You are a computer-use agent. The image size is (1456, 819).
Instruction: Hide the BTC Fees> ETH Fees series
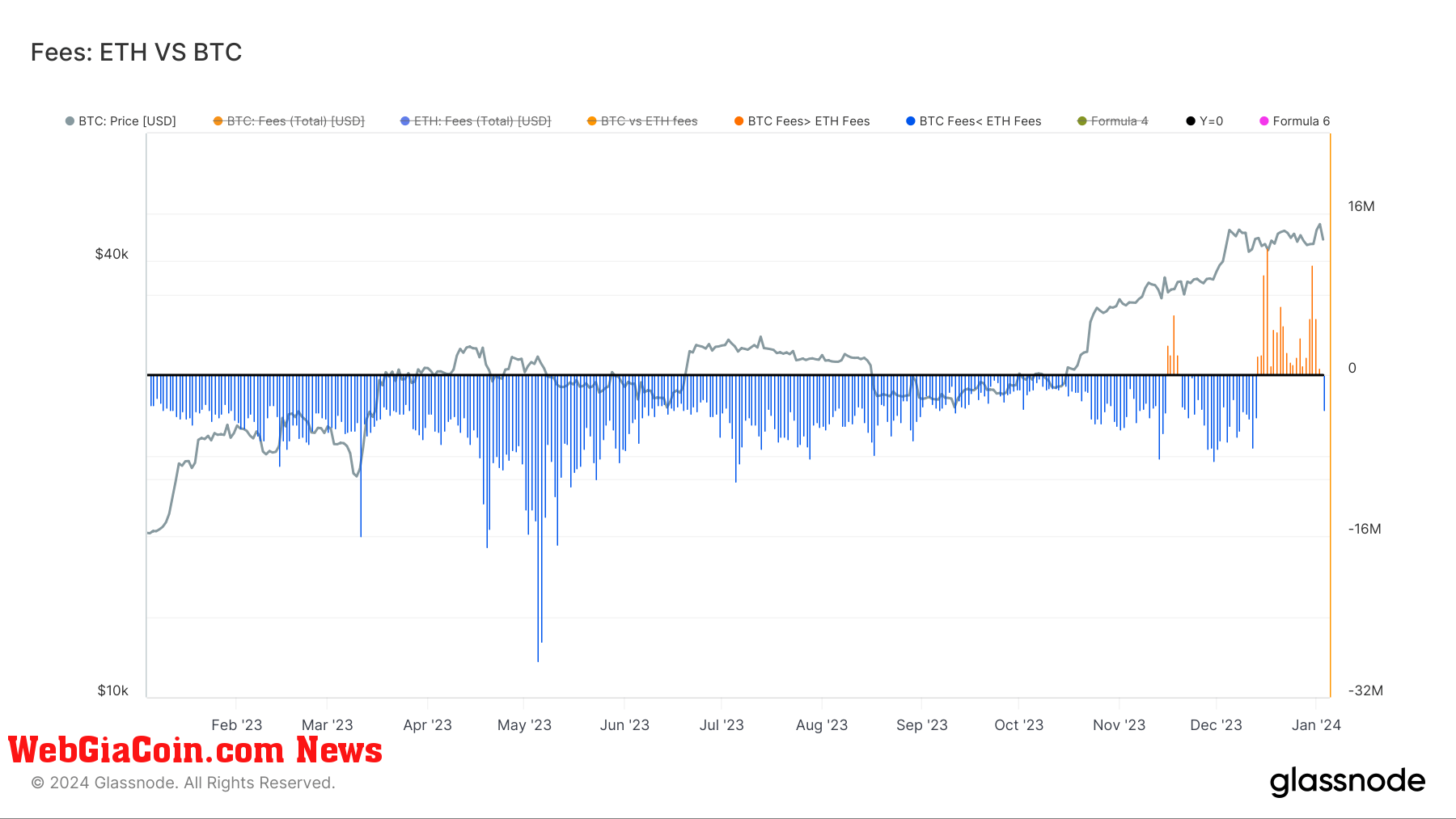pyautogui.click(x=802, y=121)
